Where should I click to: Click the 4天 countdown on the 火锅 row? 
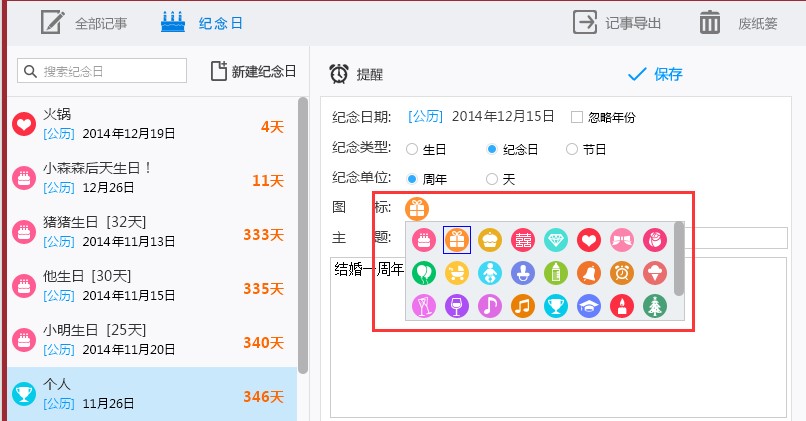coord(272,126)
